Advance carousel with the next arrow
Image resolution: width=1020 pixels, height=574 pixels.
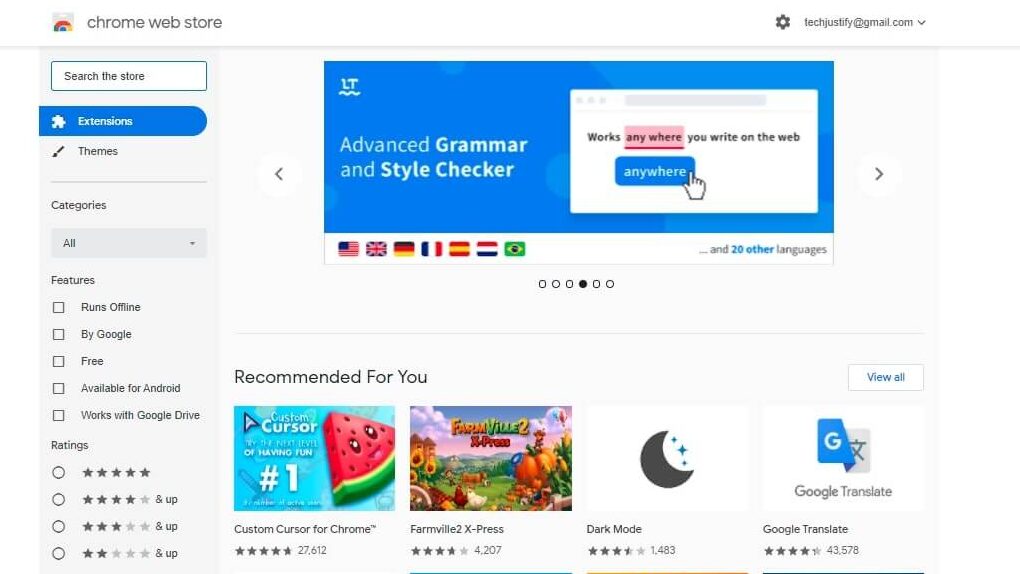pyautogui.click(x=879, y=174)
